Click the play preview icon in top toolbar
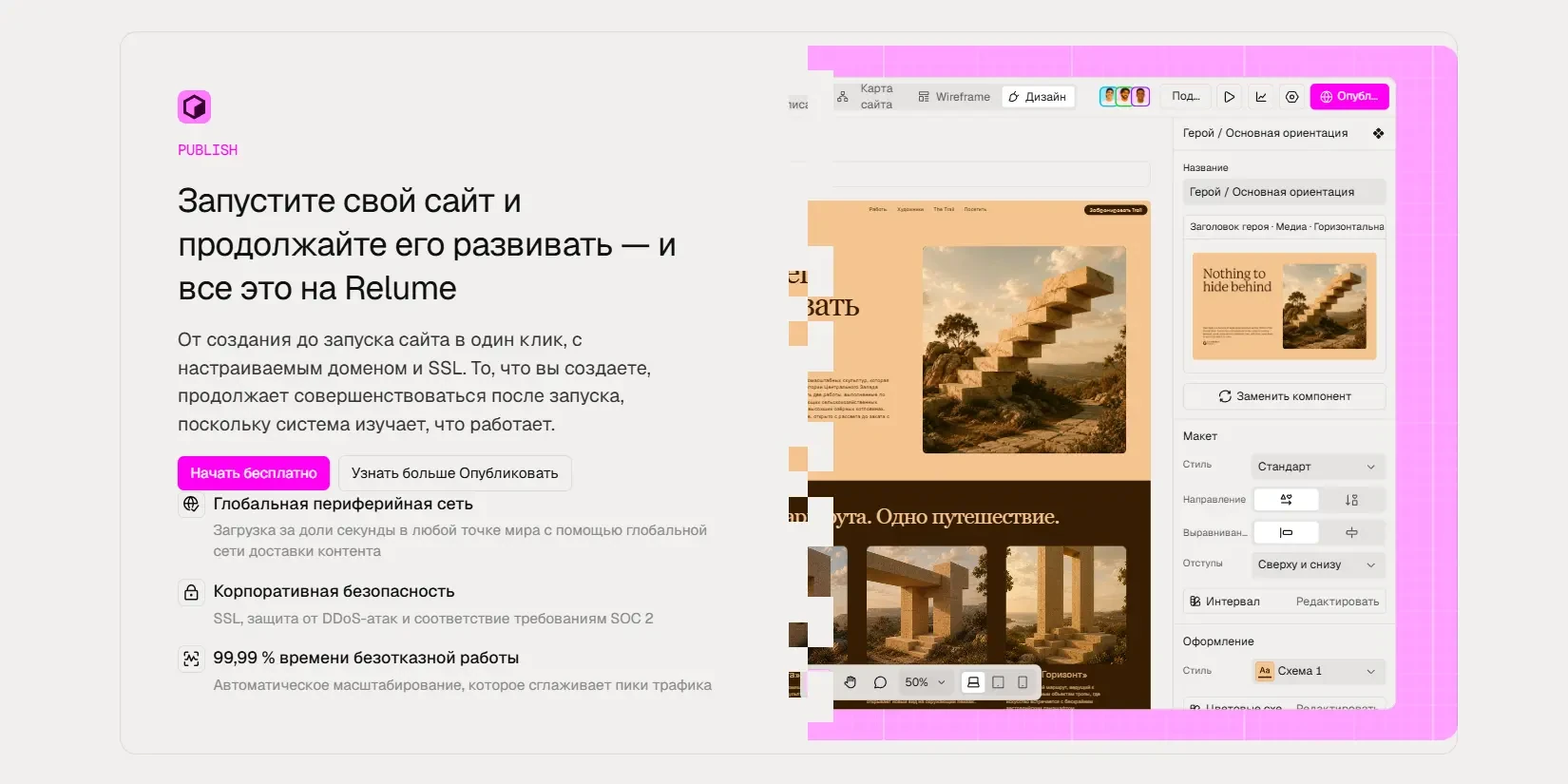Viewport: 1568px width, 784px height. tap(1229, 97)
